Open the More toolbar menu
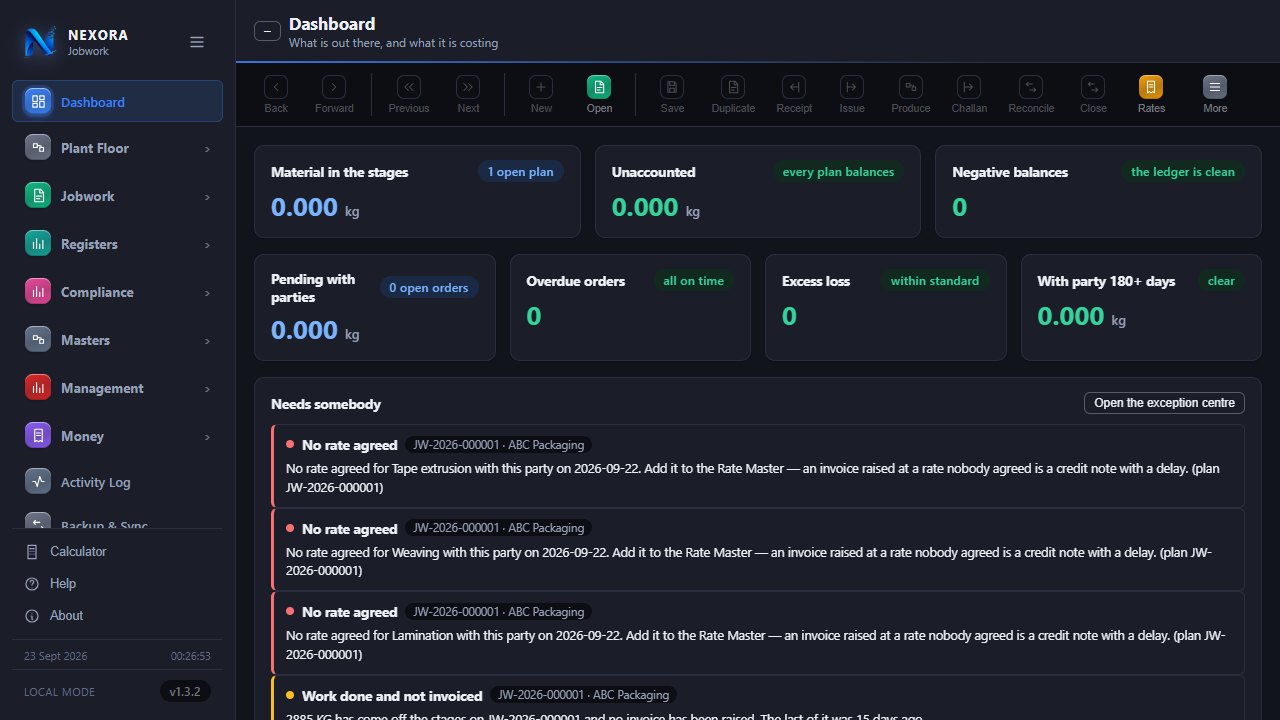 [1215, 87]
